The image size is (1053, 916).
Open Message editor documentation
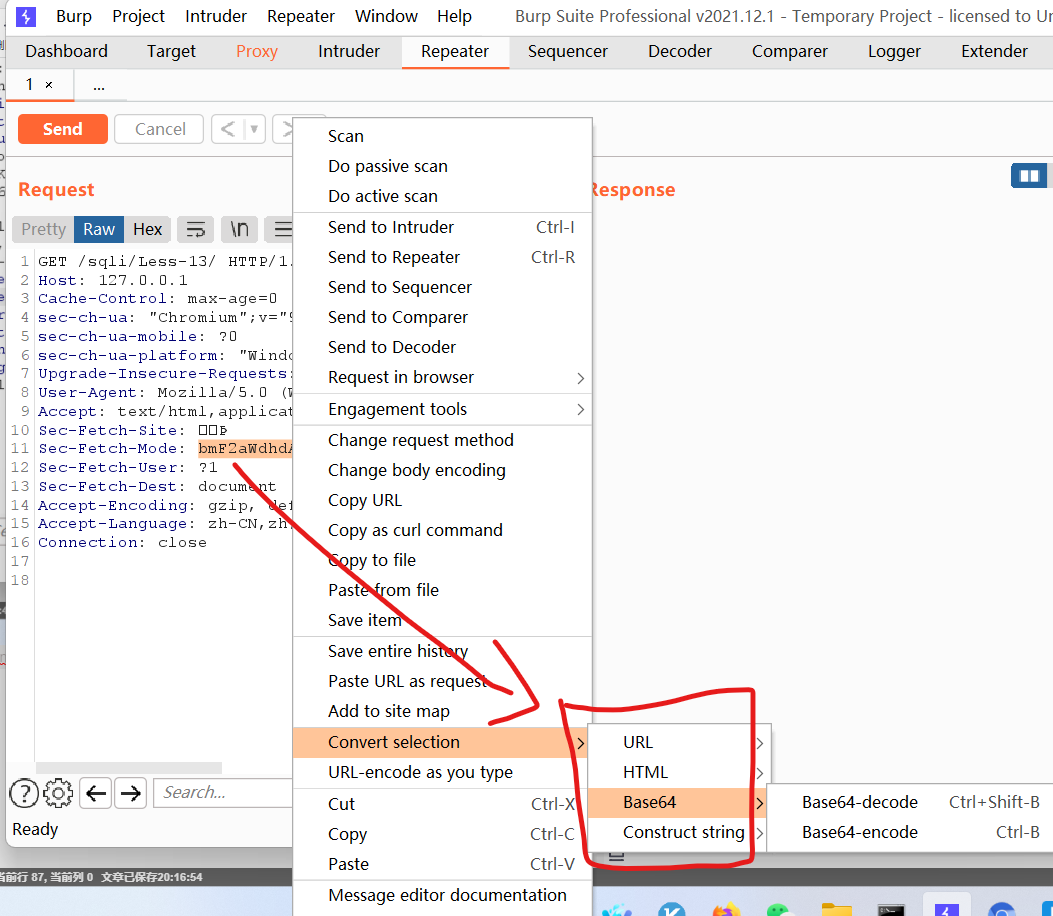point(443,896)
